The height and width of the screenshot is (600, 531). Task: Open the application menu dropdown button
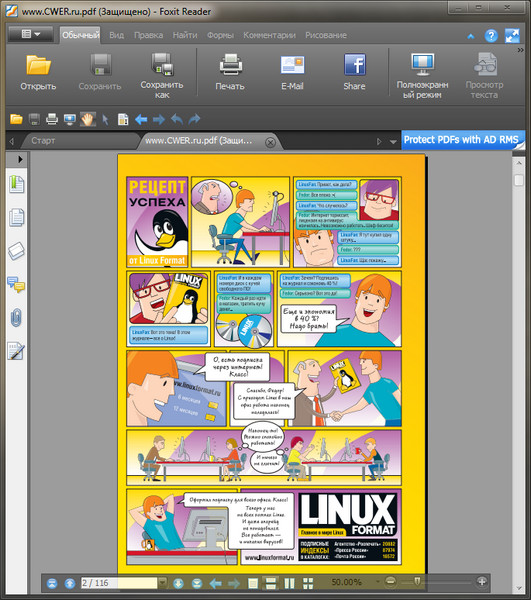[x=31, y=34]
